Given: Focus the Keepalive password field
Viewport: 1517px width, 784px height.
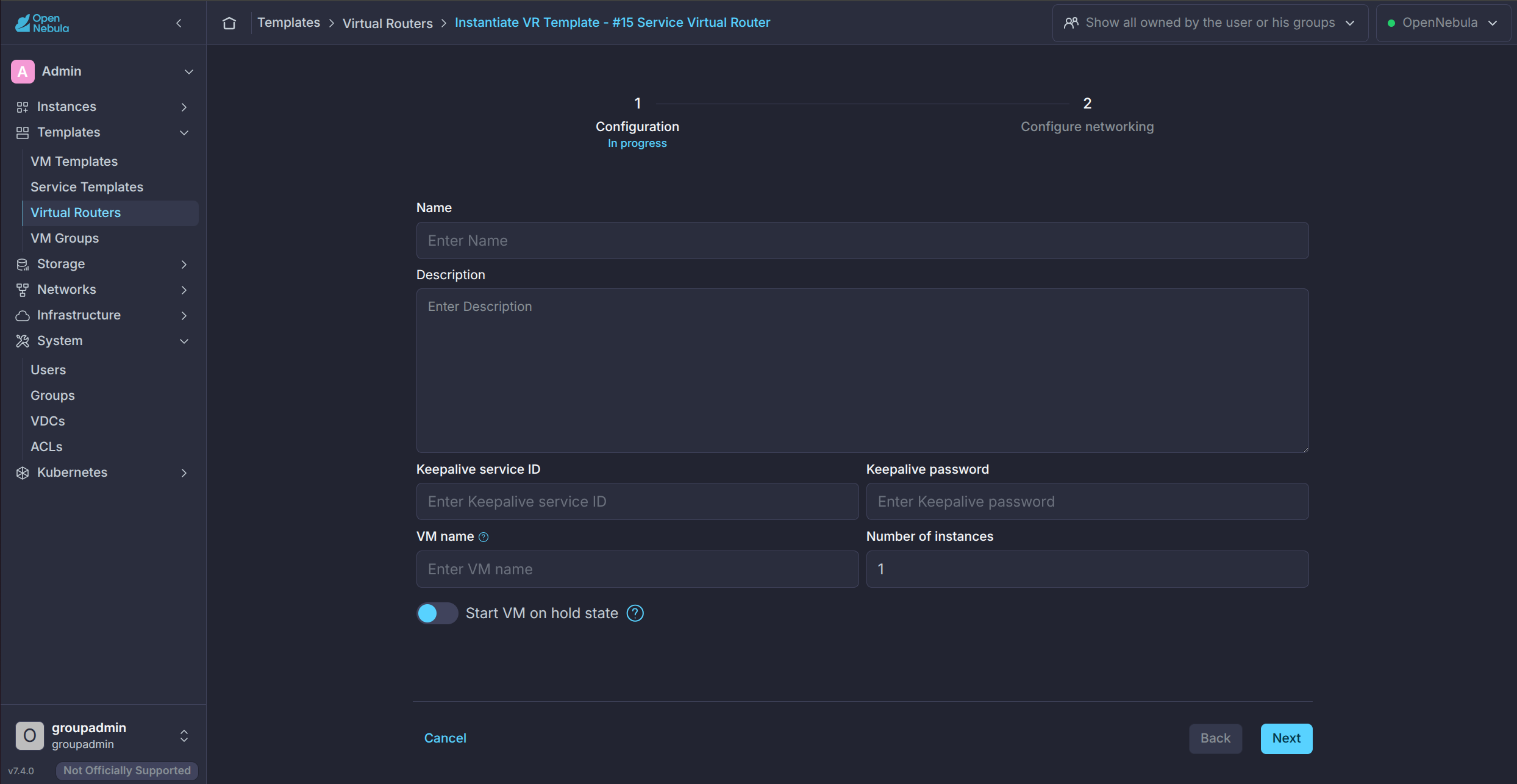Looking at the screenshot, I should tap(1087, 502).
